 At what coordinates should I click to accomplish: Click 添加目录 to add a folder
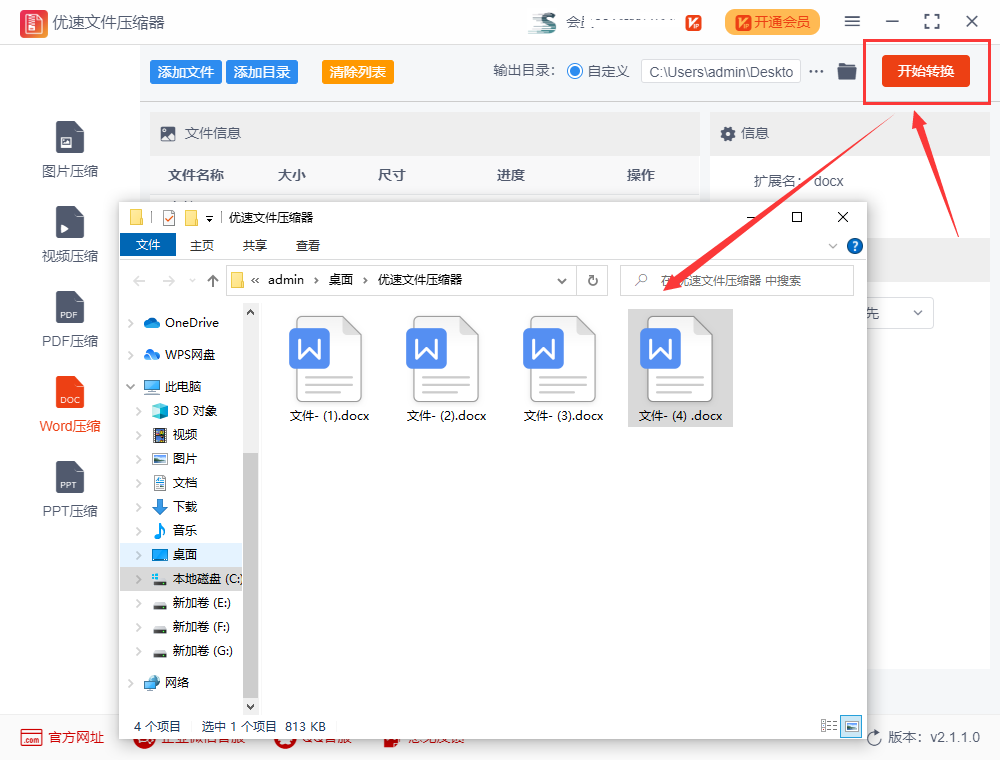click(x=261, y=72)
